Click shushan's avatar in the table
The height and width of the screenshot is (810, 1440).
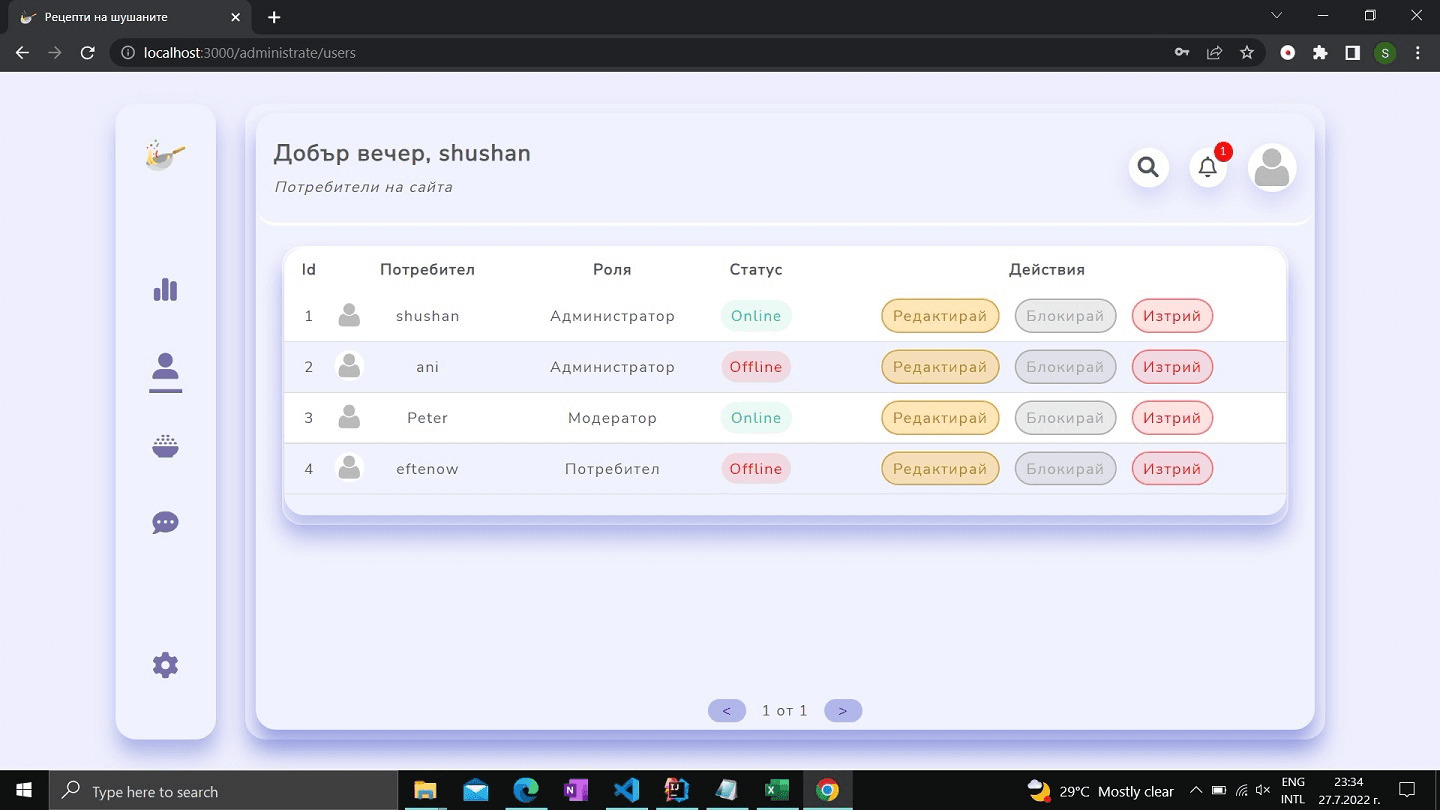pyautogui.click(x=349, y=316)
